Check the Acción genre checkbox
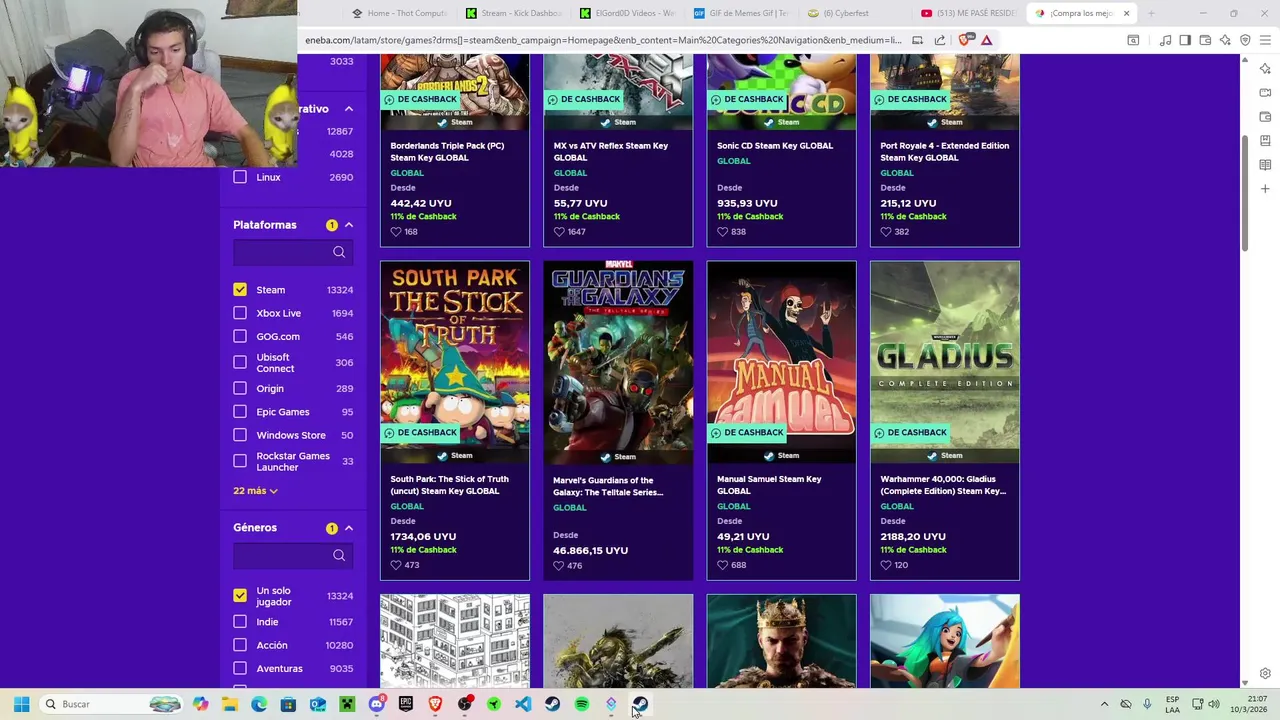The image size is (1280, 720). [240, 645]
